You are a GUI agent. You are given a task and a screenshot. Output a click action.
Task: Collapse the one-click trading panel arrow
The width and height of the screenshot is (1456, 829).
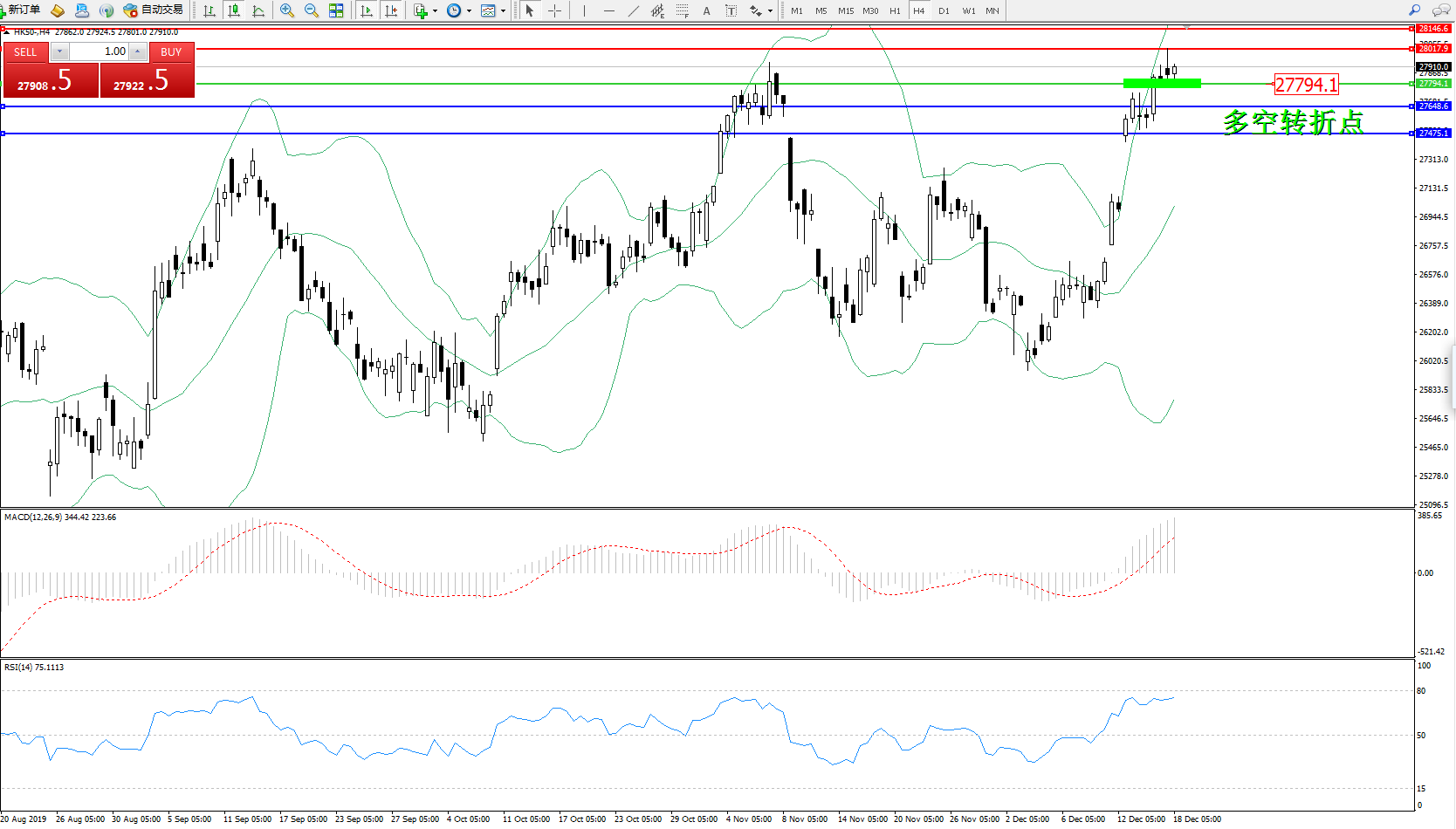coord(5,32)
